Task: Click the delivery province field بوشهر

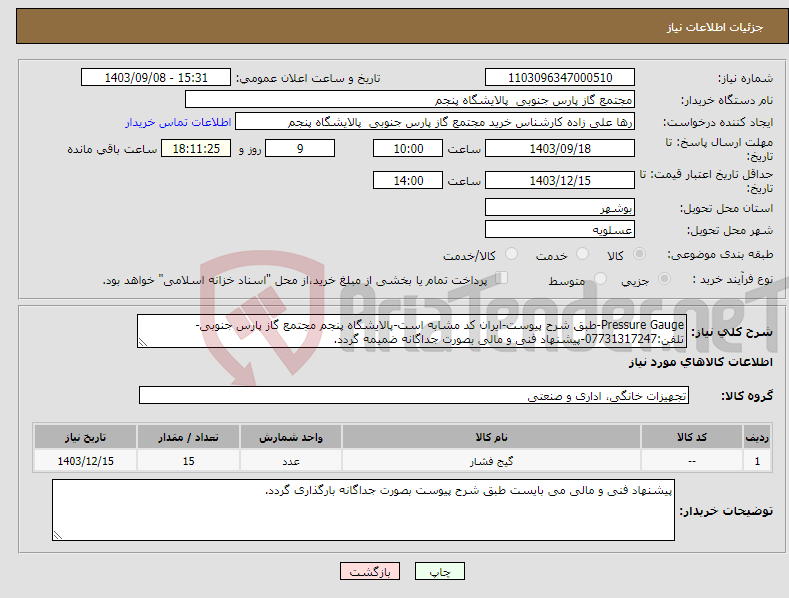Action: pos(560,207)
